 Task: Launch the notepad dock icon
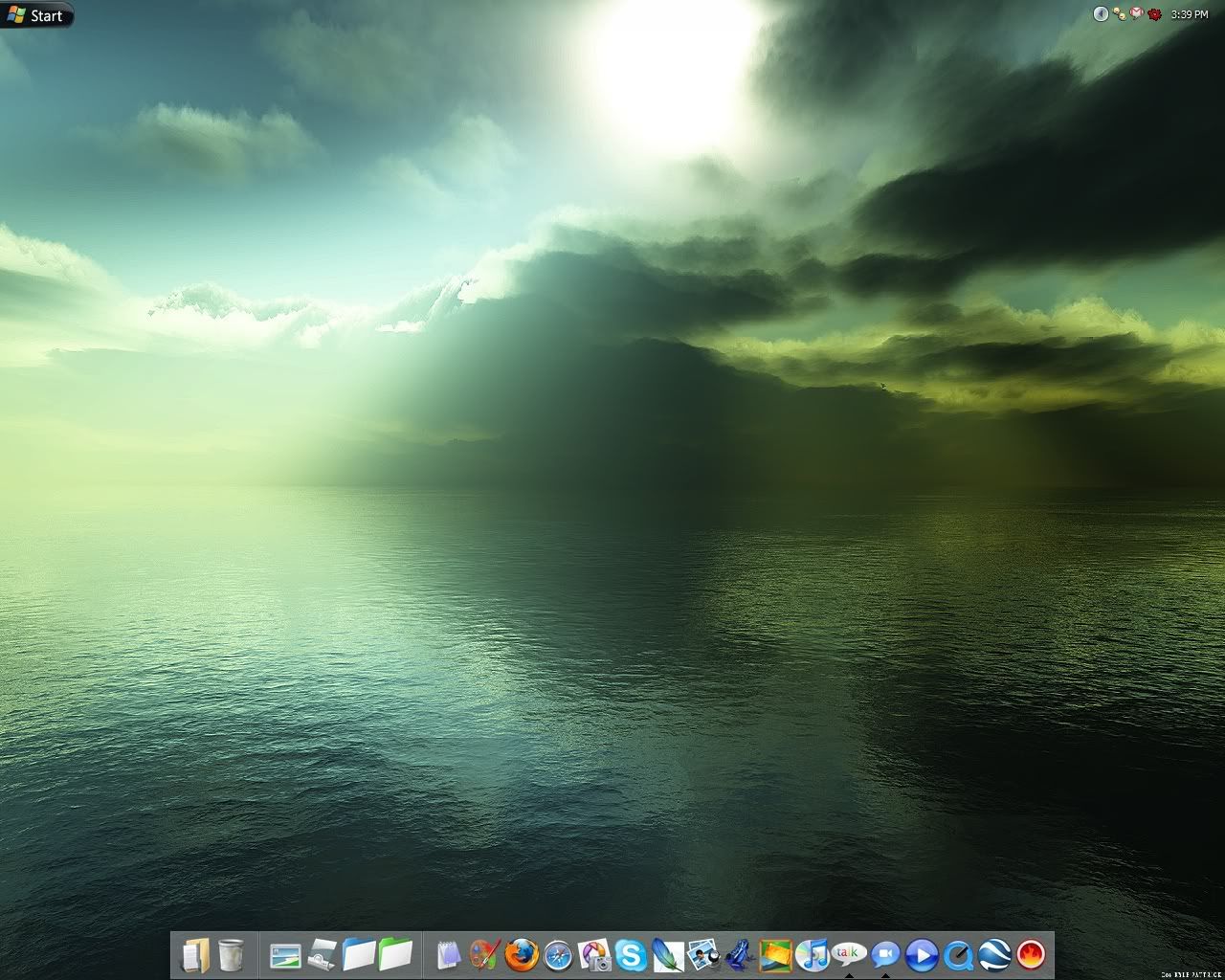pos(449,955)
